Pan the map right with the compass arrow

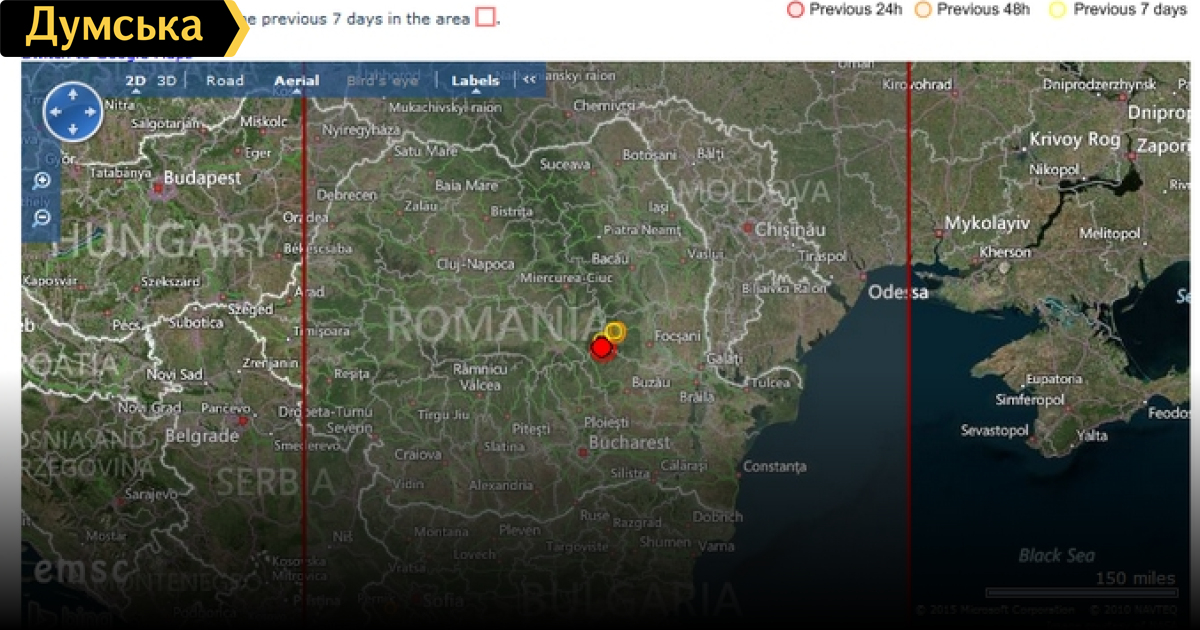(91, 112)
